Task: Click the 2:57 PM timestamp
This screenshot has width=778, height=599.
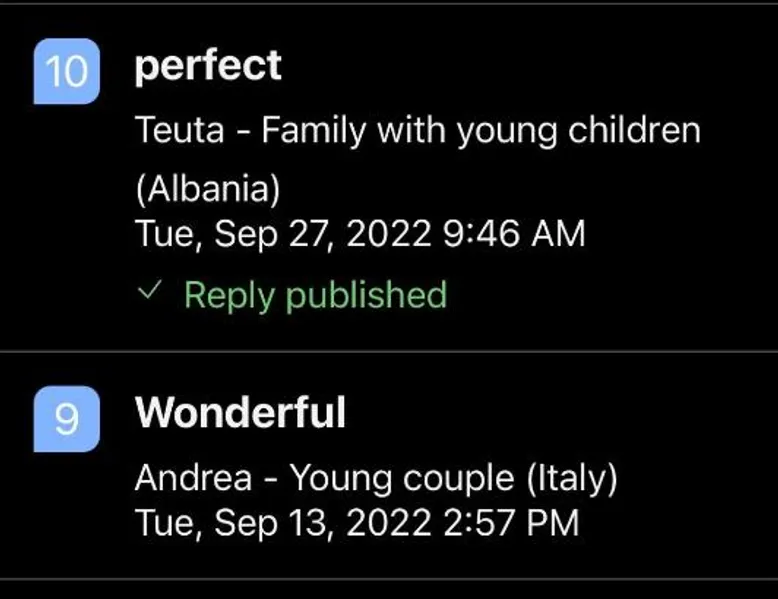Action: 511,523
